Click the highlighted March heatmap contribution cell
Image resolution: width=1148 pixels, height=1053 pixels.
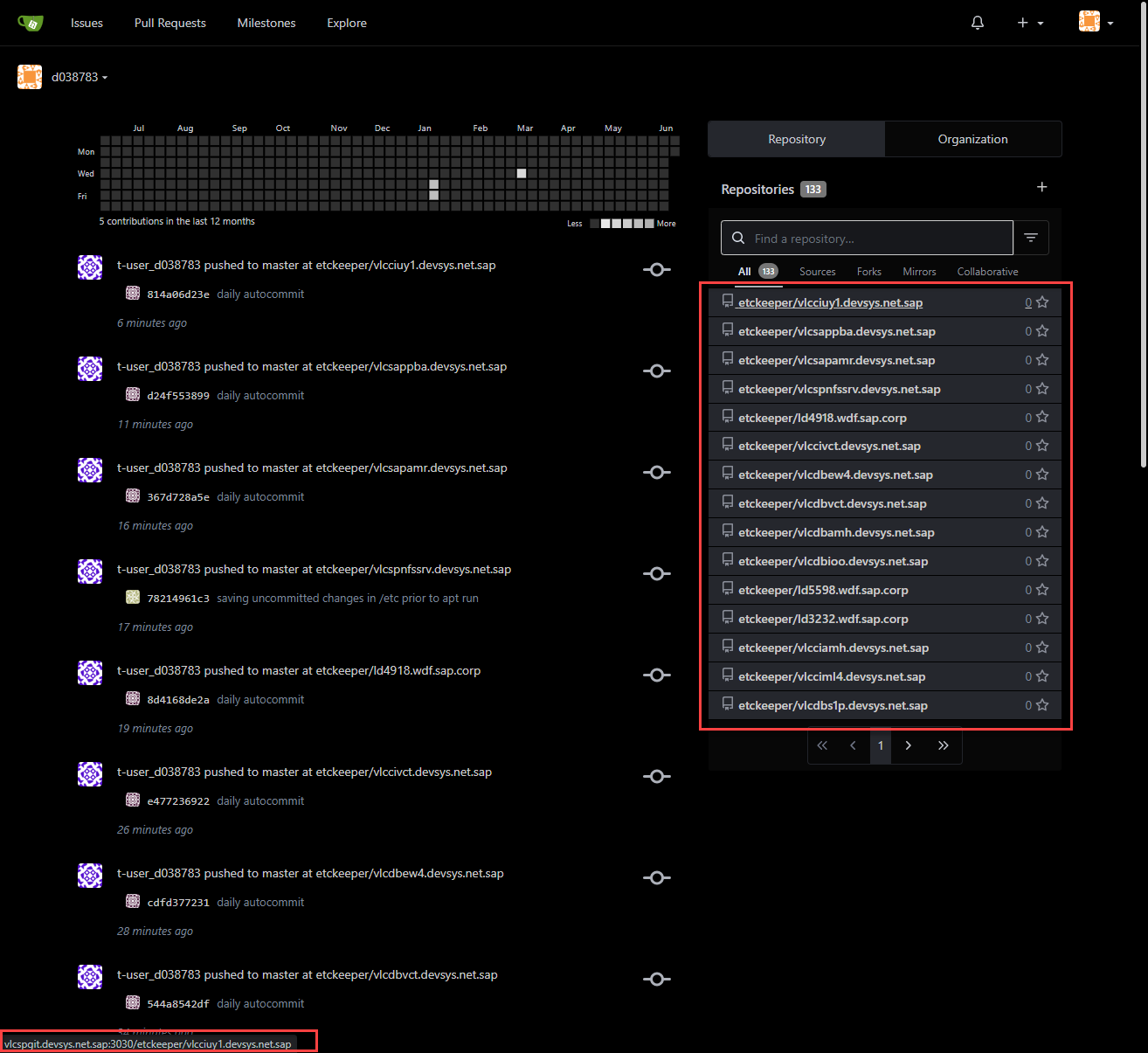522,173
